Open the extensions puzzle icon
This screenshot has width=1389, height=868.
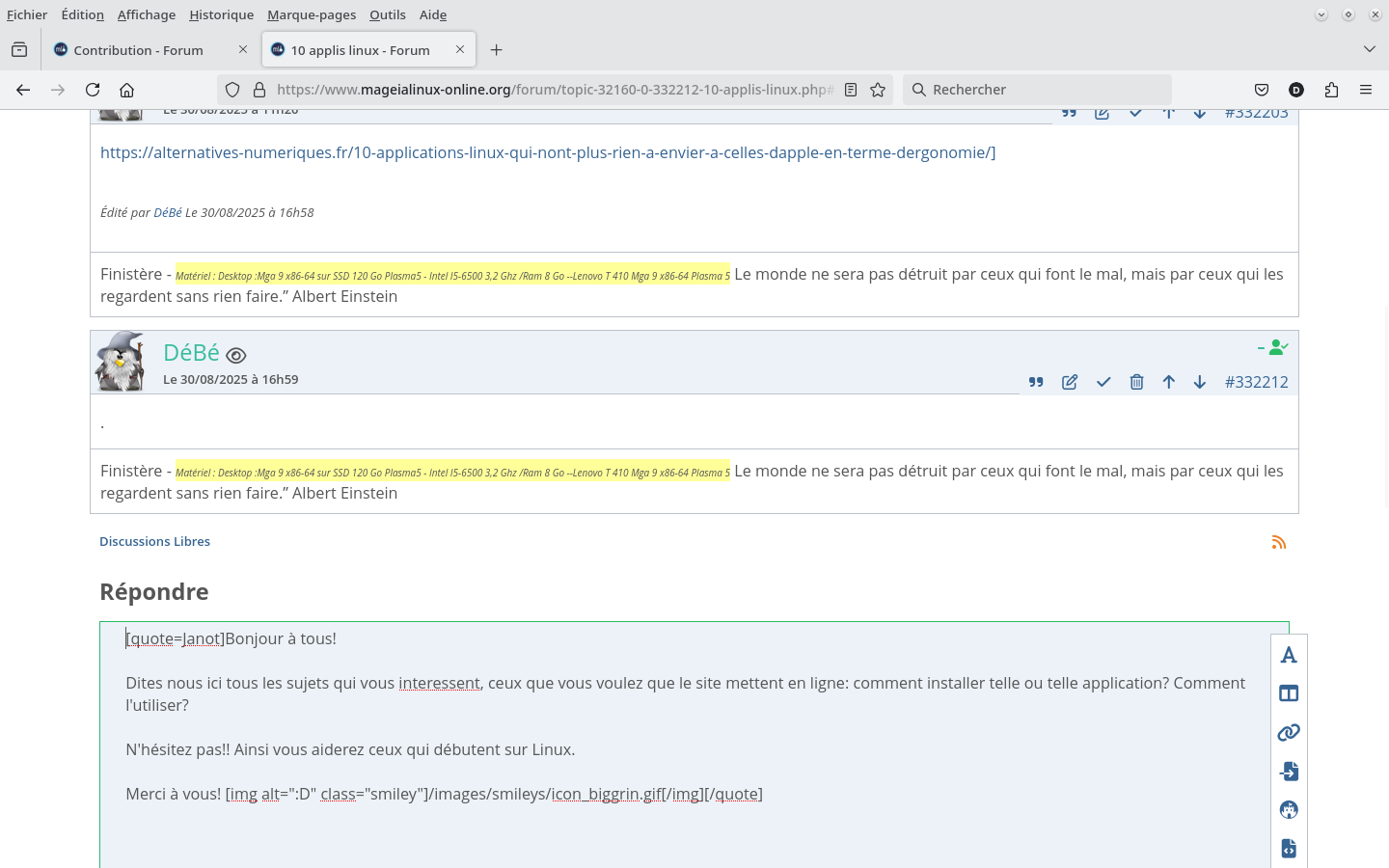pos(1331,90)
